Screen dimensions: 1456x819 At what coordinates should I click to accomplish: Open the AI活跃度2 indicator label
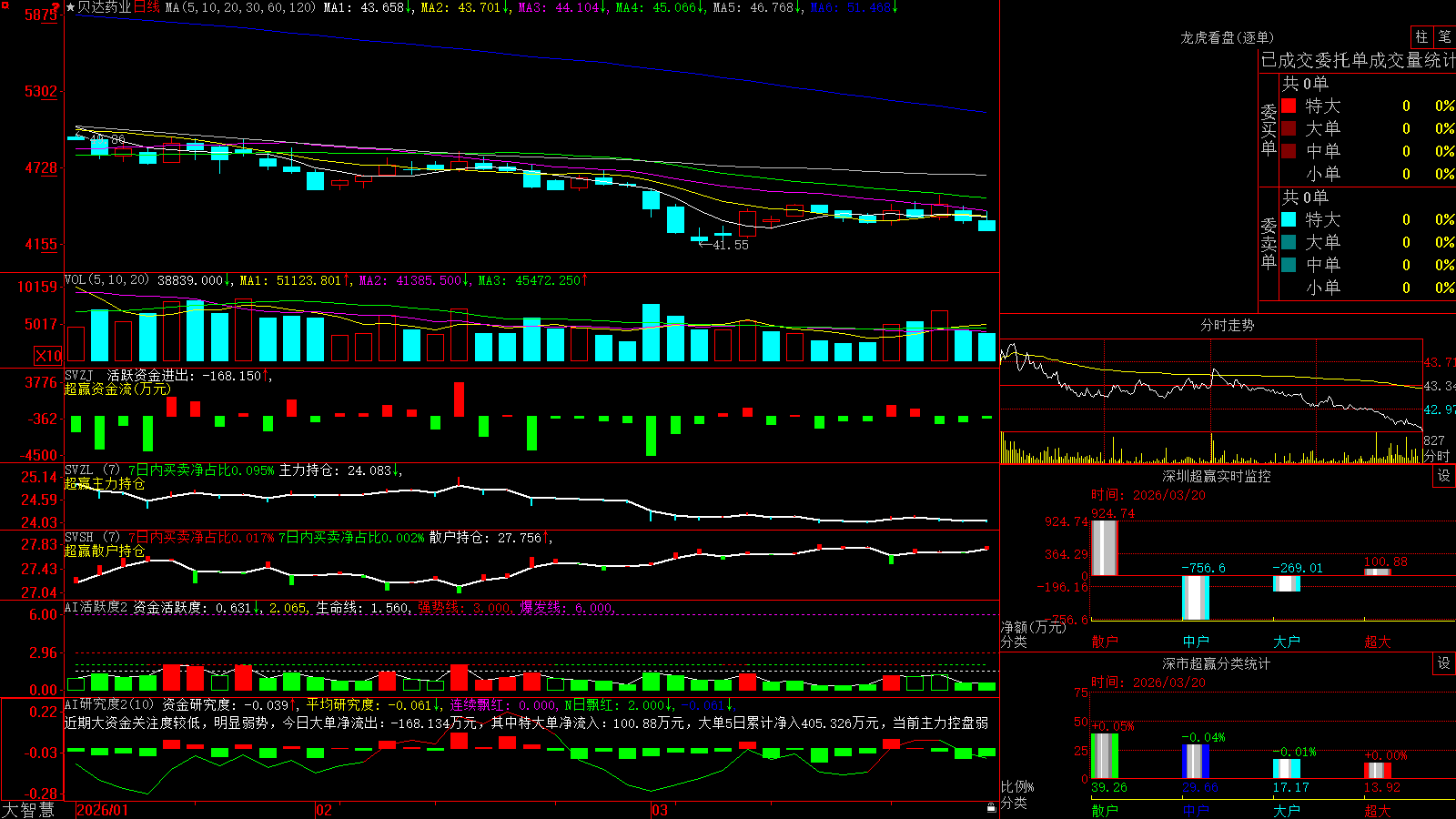click(x=96, y=607)
